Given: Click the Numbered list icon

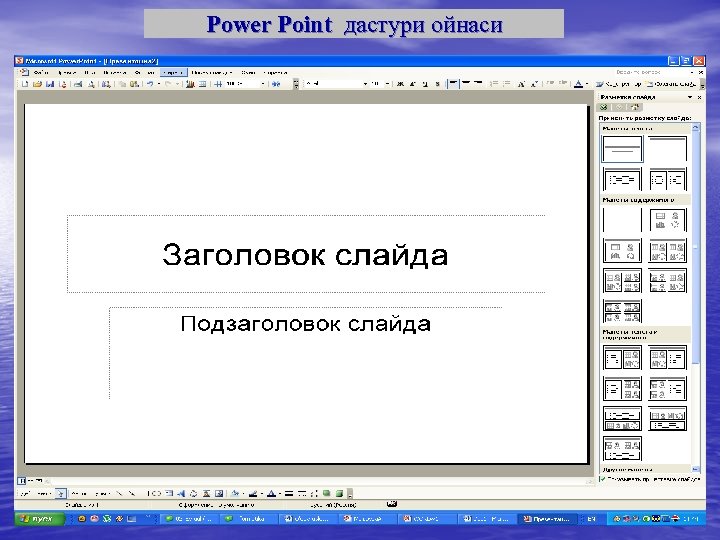Looking at the screenshot, I should click(x=494, y=84).
